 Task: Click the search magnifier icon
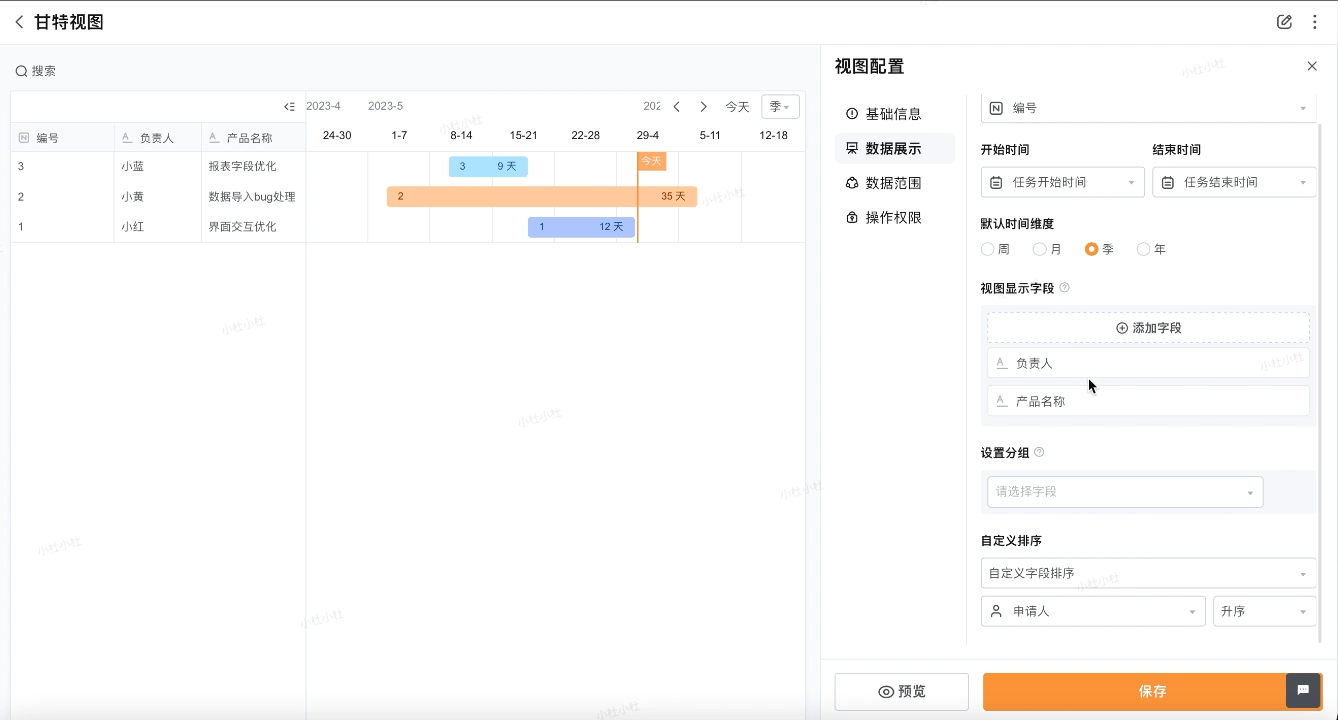pyautogui.click(x=21, y=71)
